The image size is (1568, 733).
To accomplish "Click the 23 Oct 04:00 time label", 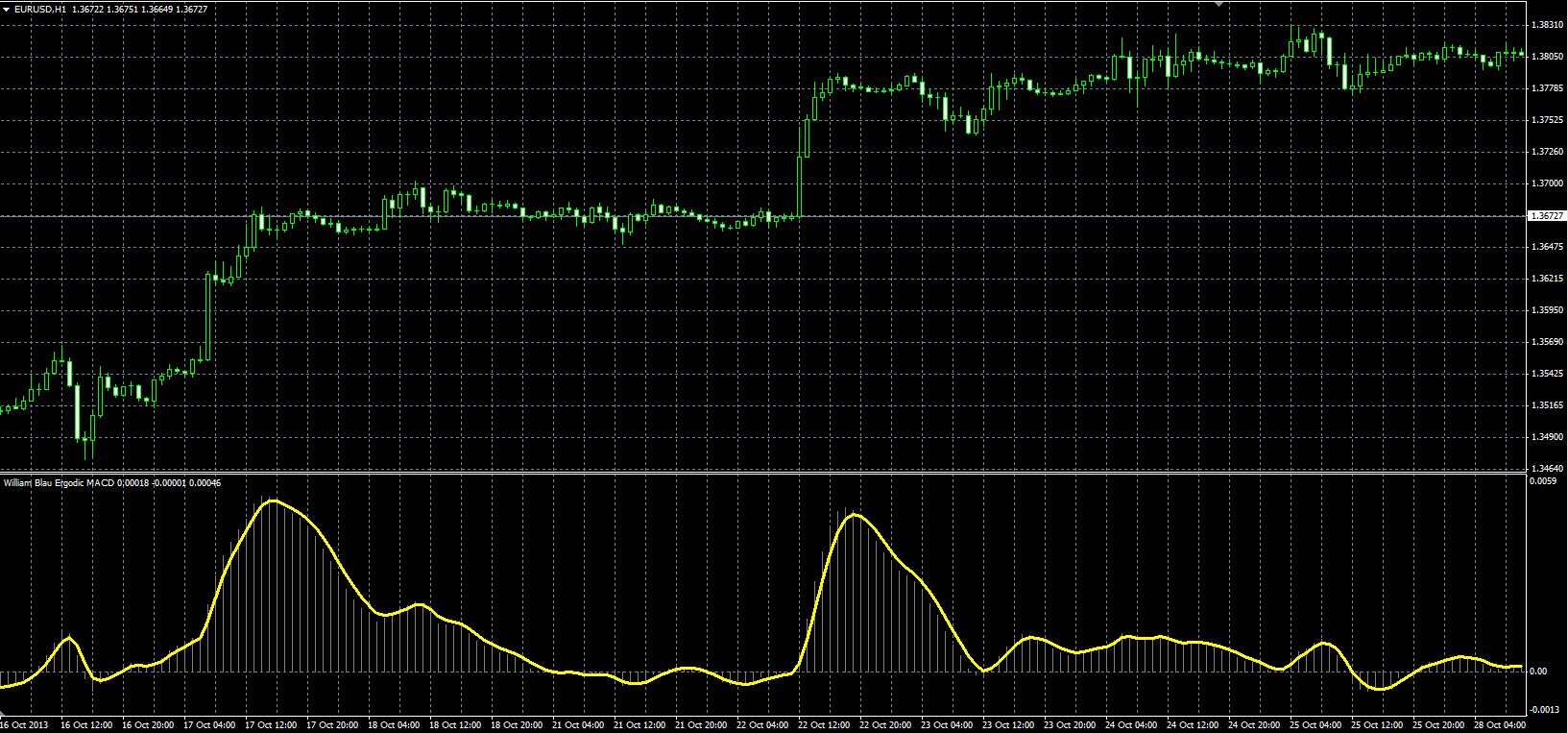I will click(x=947, y=725).
